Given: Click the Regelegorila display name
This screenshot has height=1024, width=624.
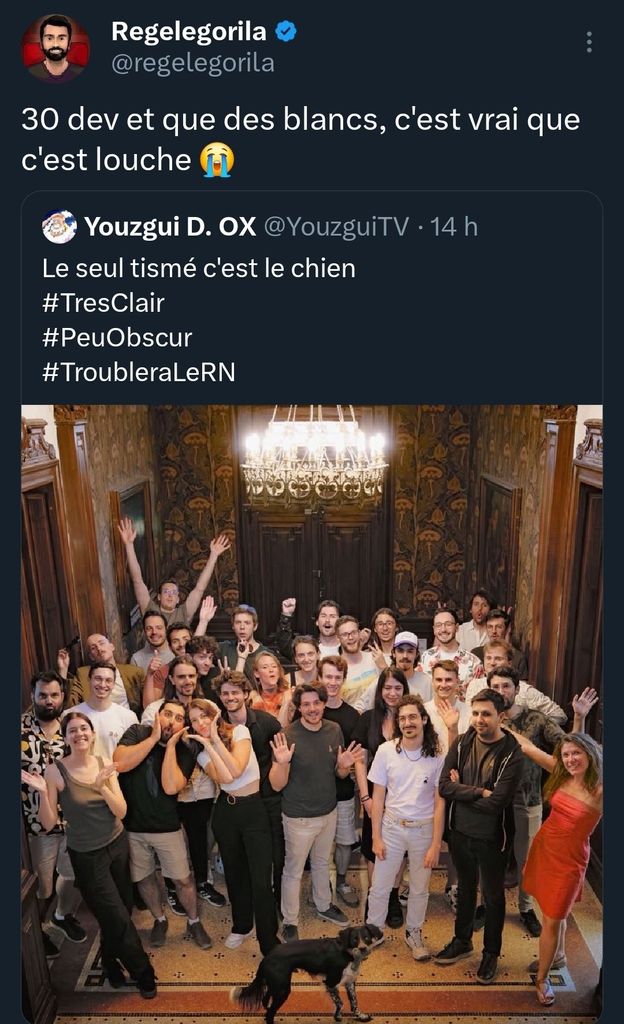Looking at the screenshot, I should pyautogui.click(x=188, y=31).
